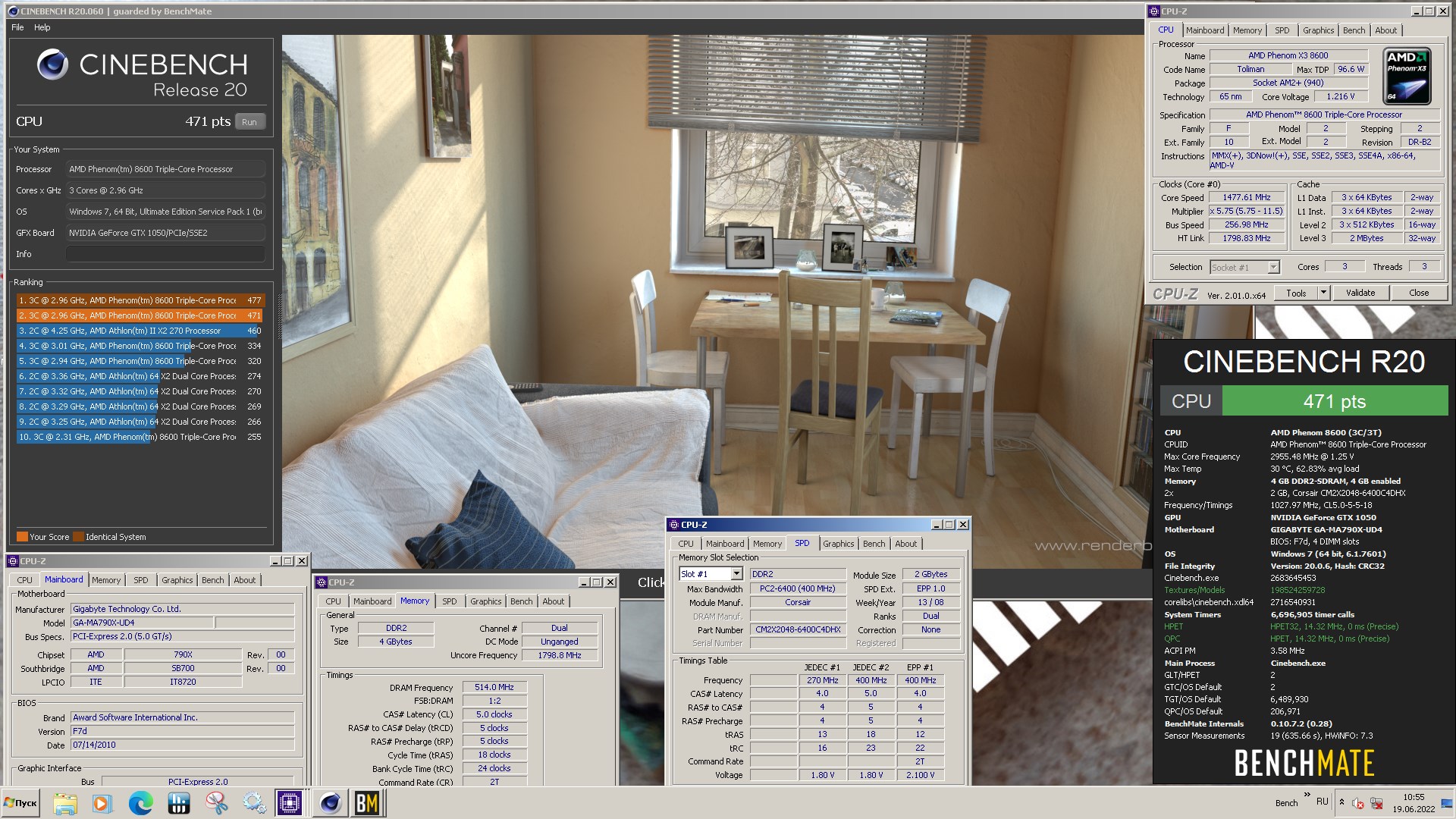
Task: Select ranking row 10 at 2.31 GHz
Action: [140, 437]
